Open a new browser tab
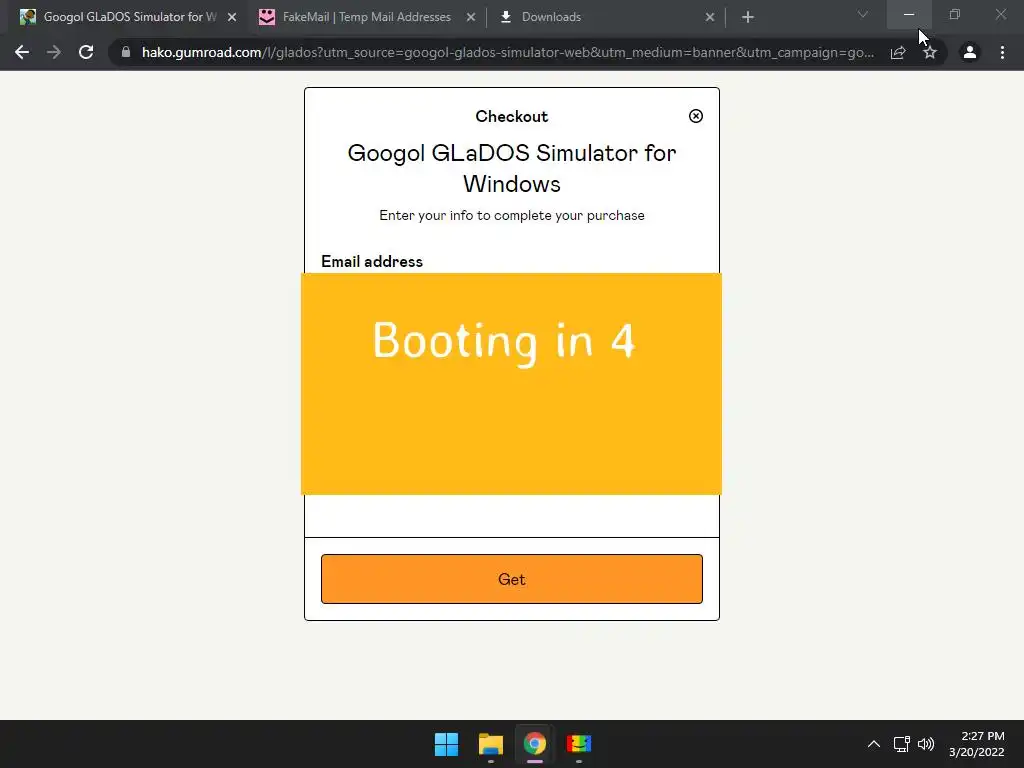This screenshot has height=768, width=1024. point(748,17)
